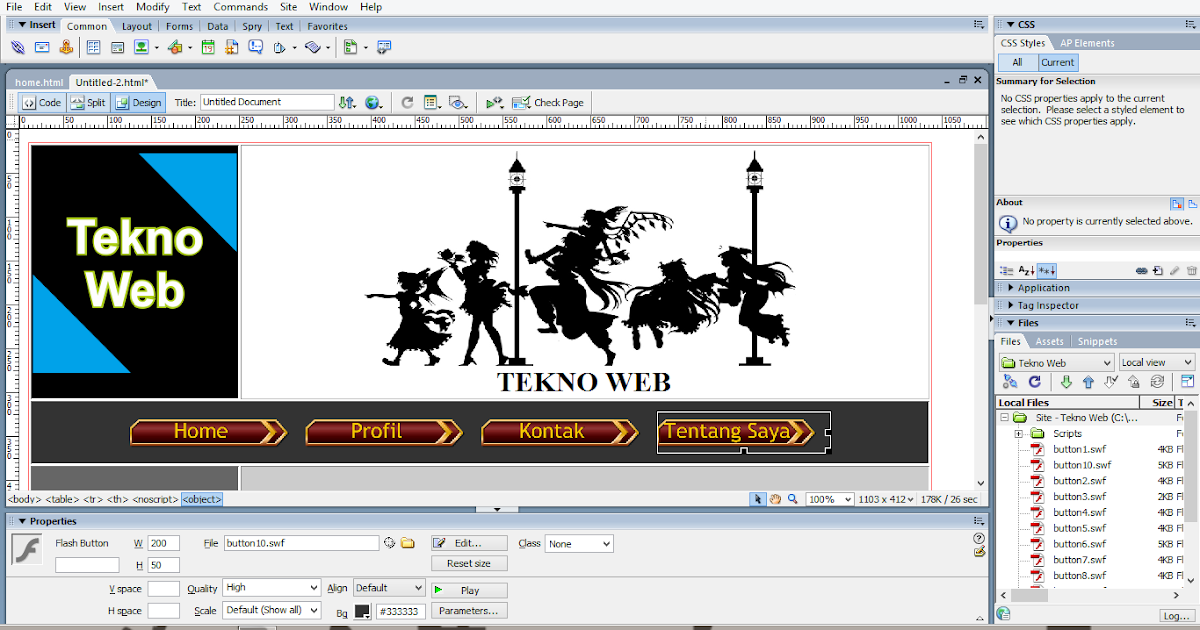Open the Modify menu
This screenshot has height=630, width=1200.
pos(153,7)
